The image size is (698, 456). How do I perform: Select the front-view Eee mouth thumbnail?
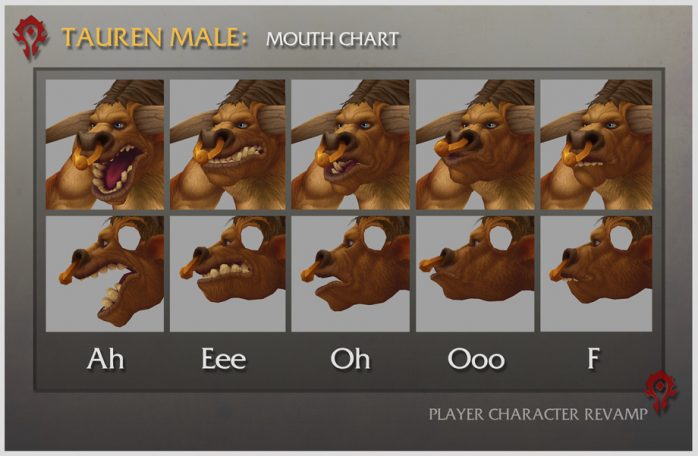tap(227, 145)
